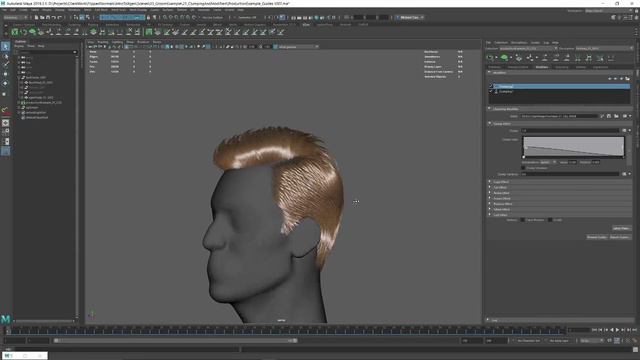The image size is (640, 360).
Task: Click the first green XGen shelf icon
Action: point(15,32)
